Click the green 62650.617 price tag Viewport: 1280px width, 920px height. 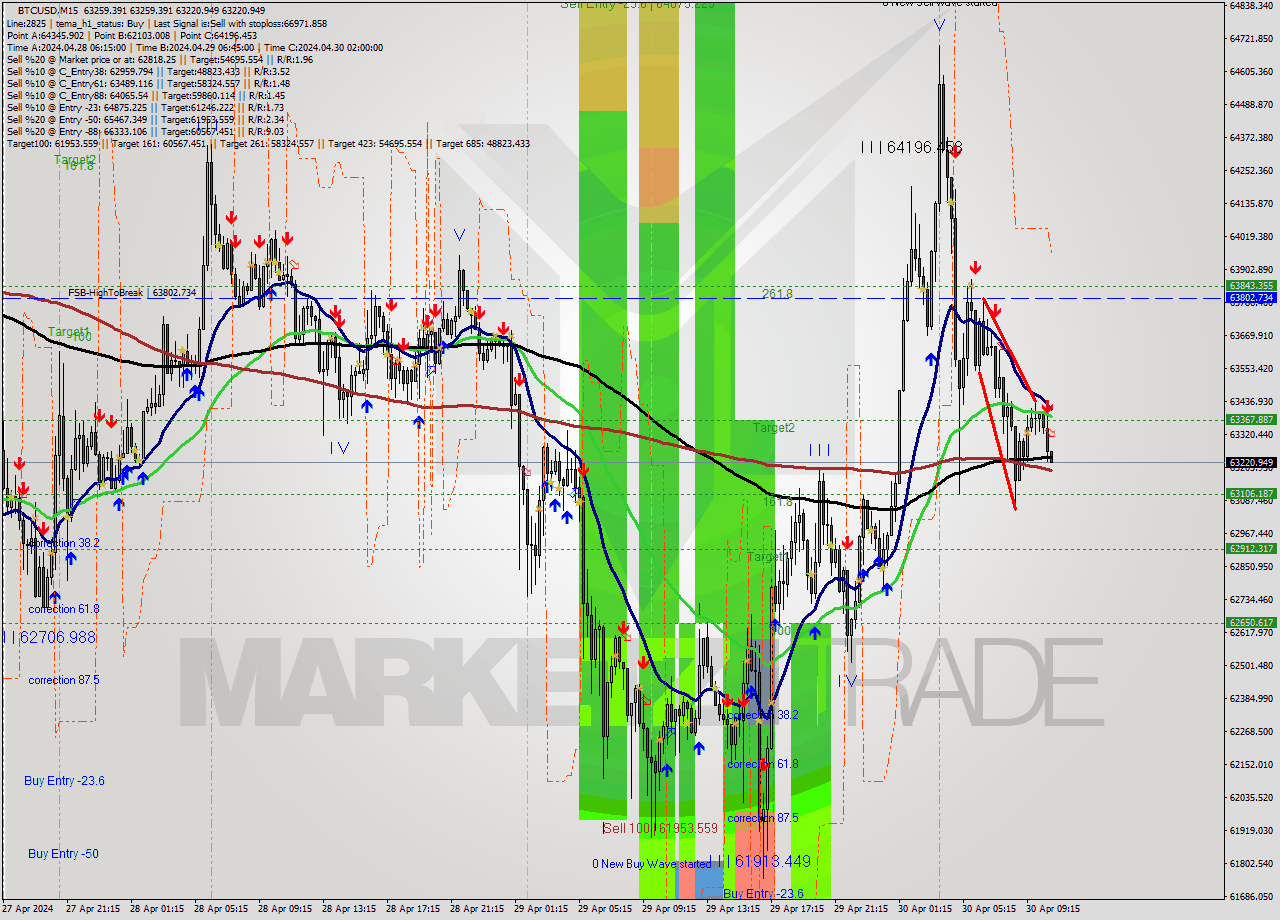click(x=1250, y=622)
